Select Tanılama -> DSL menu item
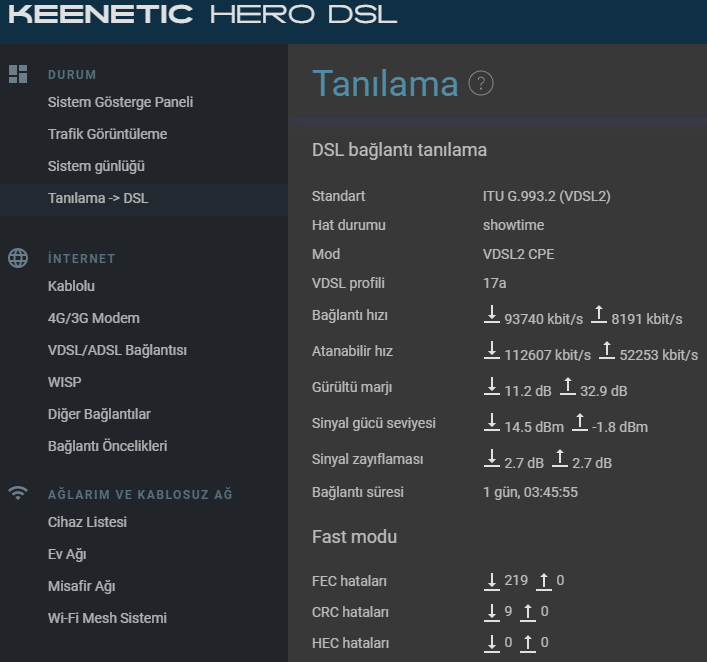The height and width of the screenshot is (662, 707). [x=98, y=198]
